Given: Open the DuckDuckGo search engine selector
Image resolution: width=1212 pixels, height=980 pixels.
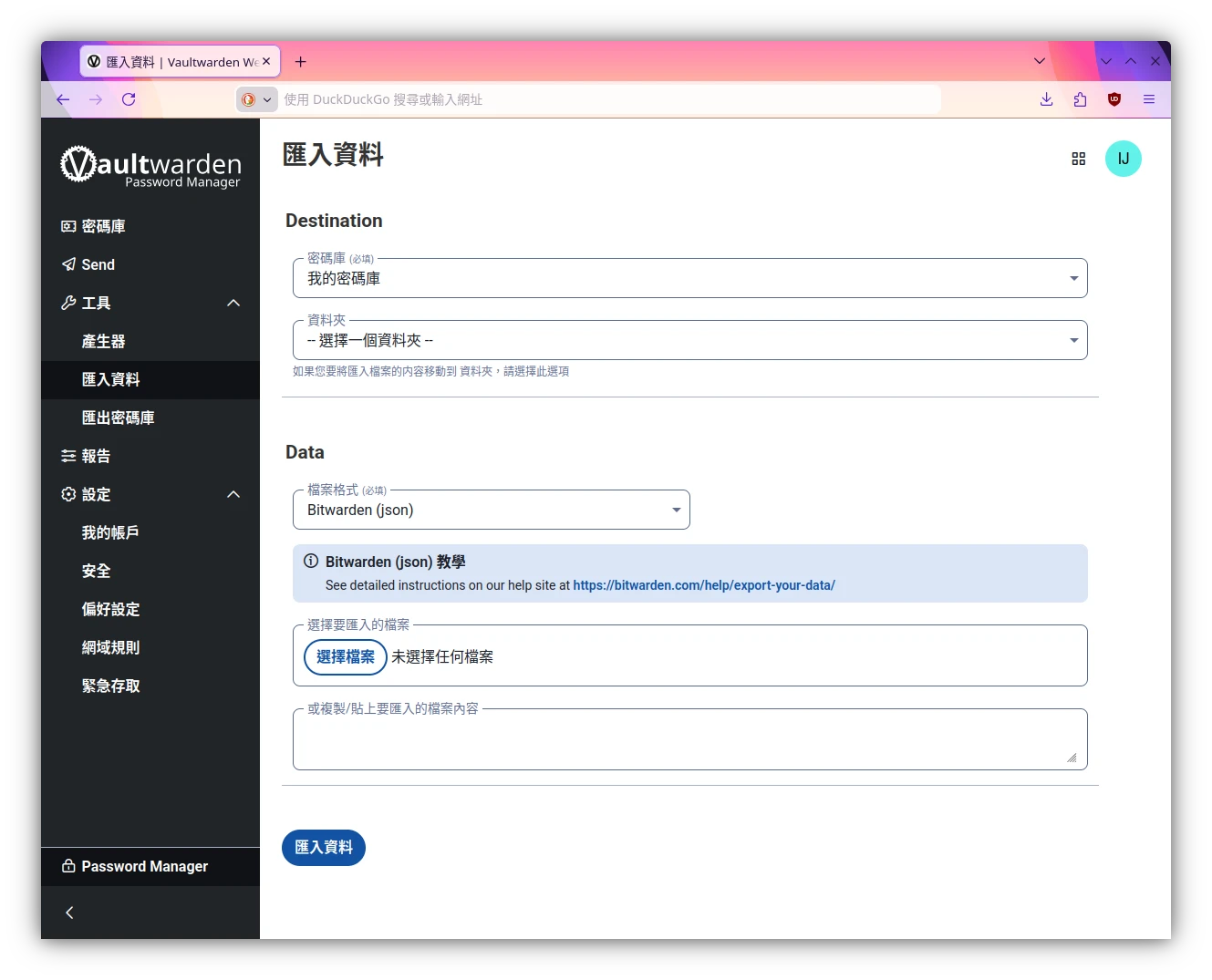Looking at the screenshot, I should (256, 99).
